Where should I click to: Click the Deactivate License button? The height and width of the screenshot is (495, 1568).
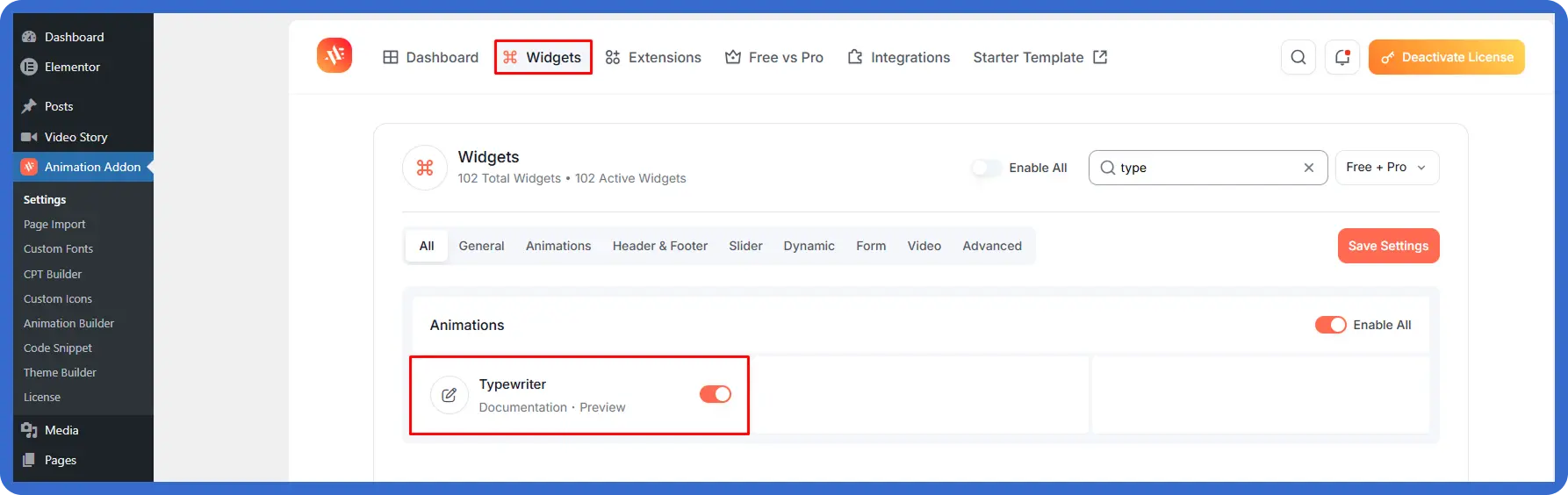pyautogui.click(x=1446, y=57)
